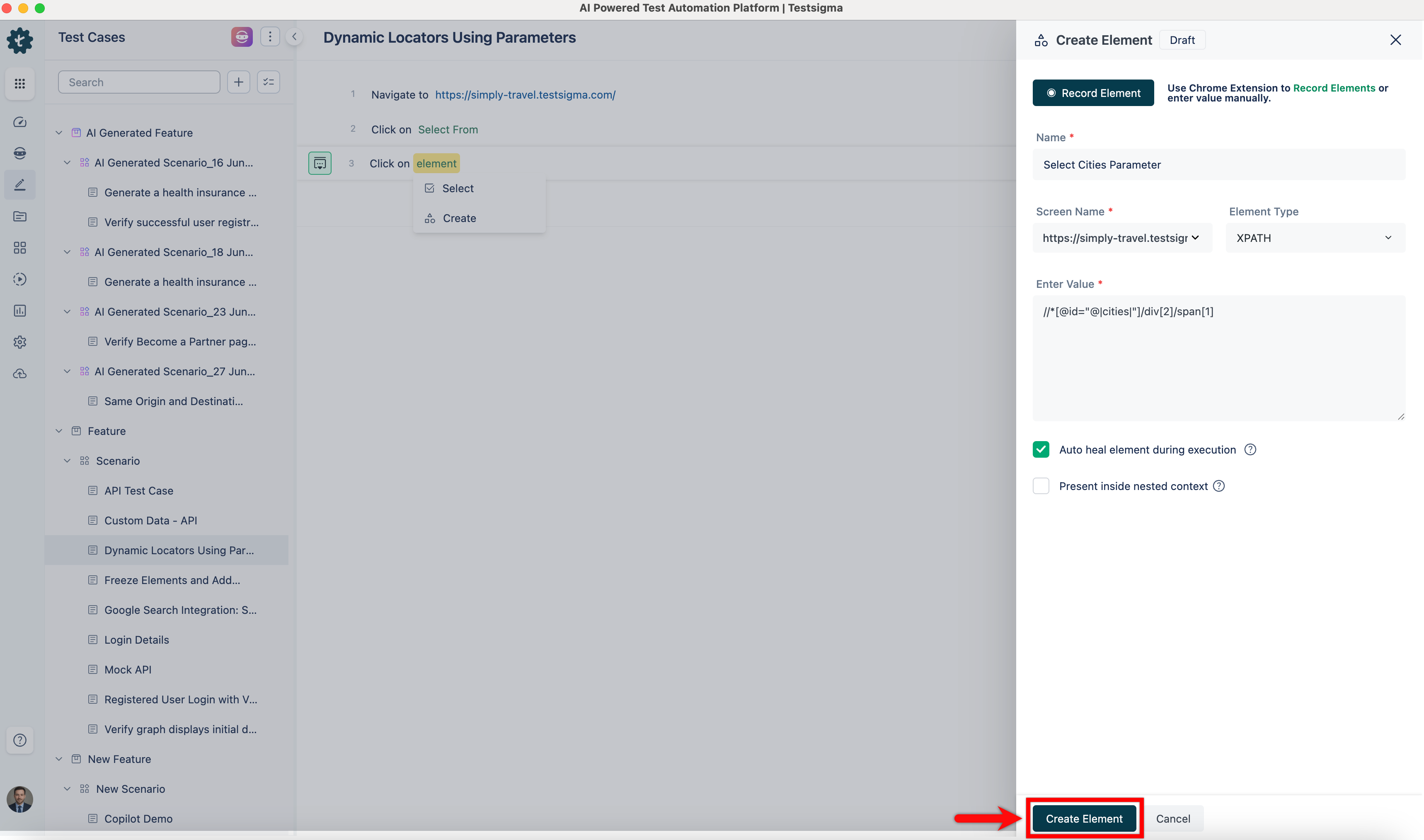1424x840 pixels.
Task: Collapse the AI Generated Feature tree node
Action: [x=59, y=133]
